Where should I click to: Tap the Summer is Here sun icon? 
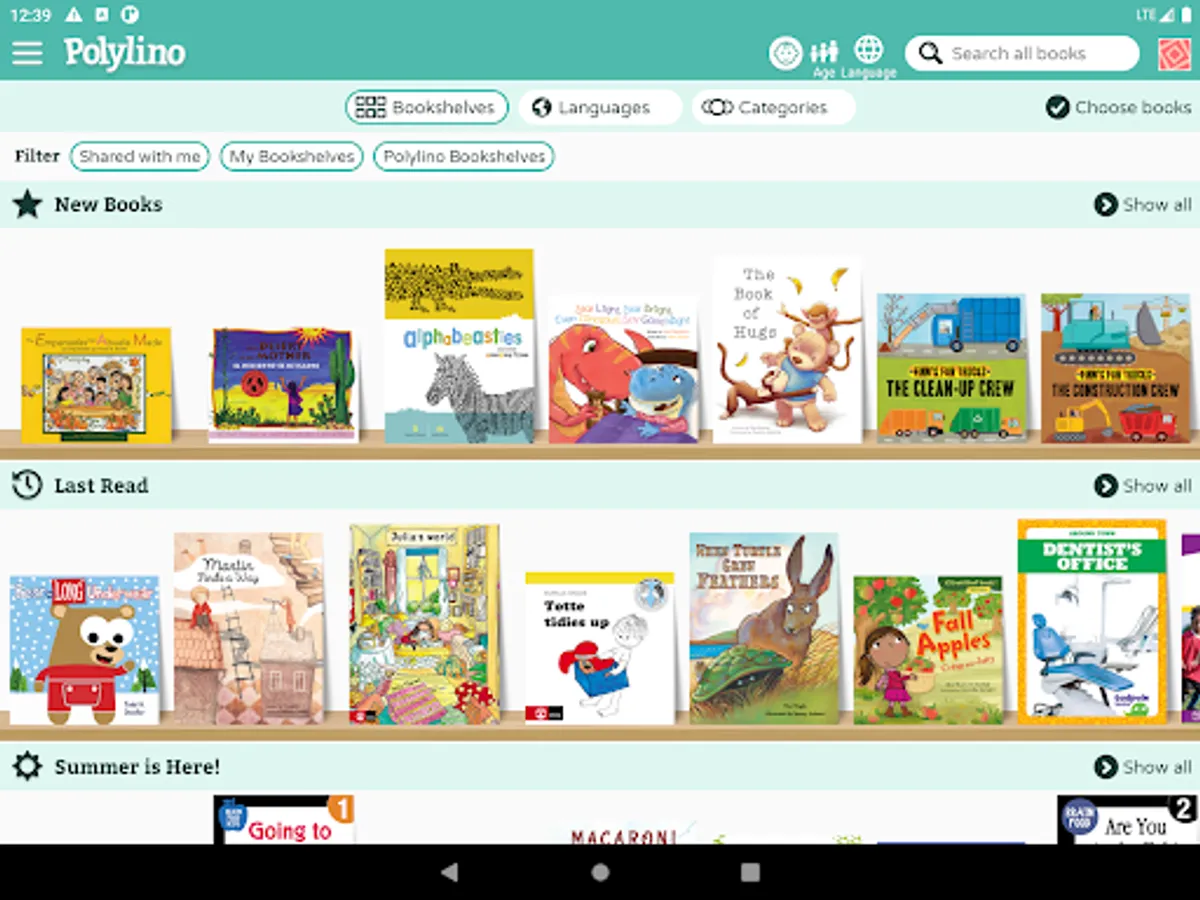tap(27, 767)
